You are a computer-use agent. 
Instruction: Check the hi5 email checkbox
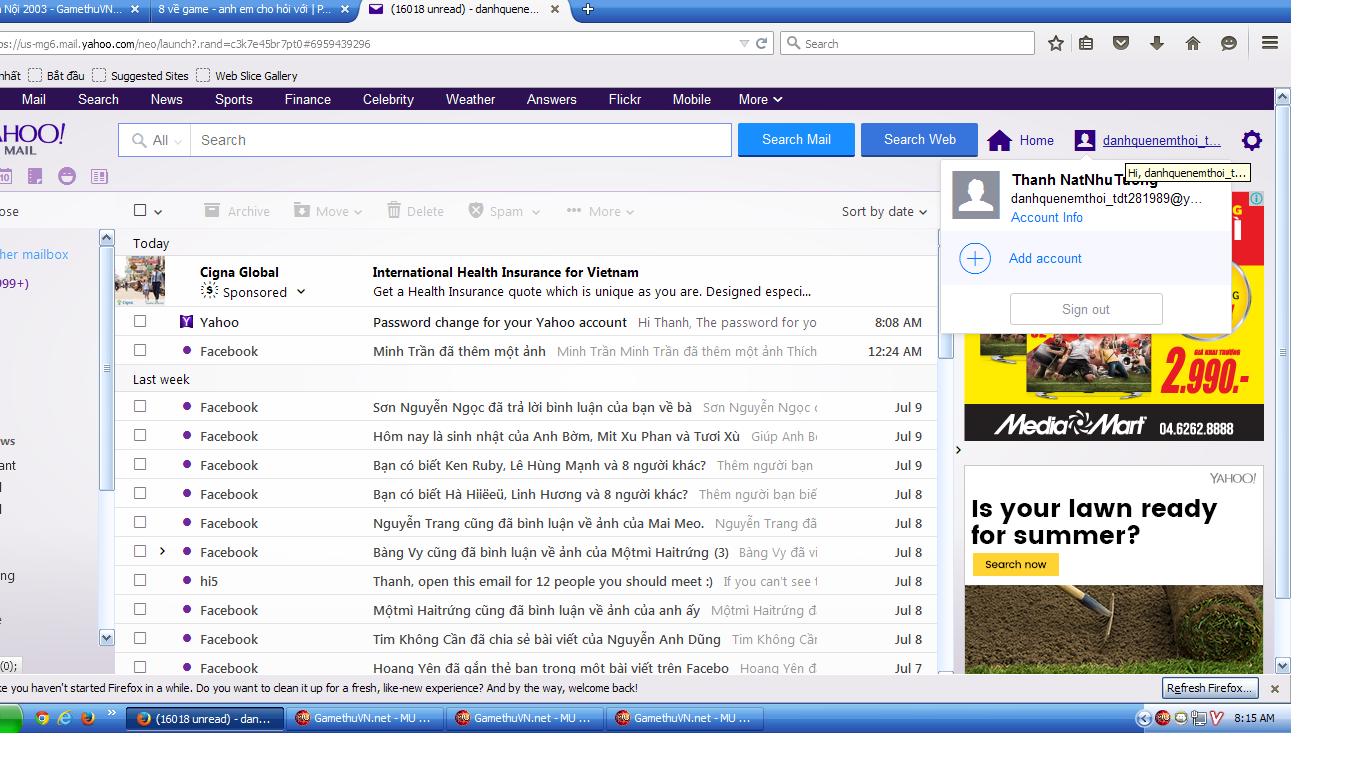(140, 580)
